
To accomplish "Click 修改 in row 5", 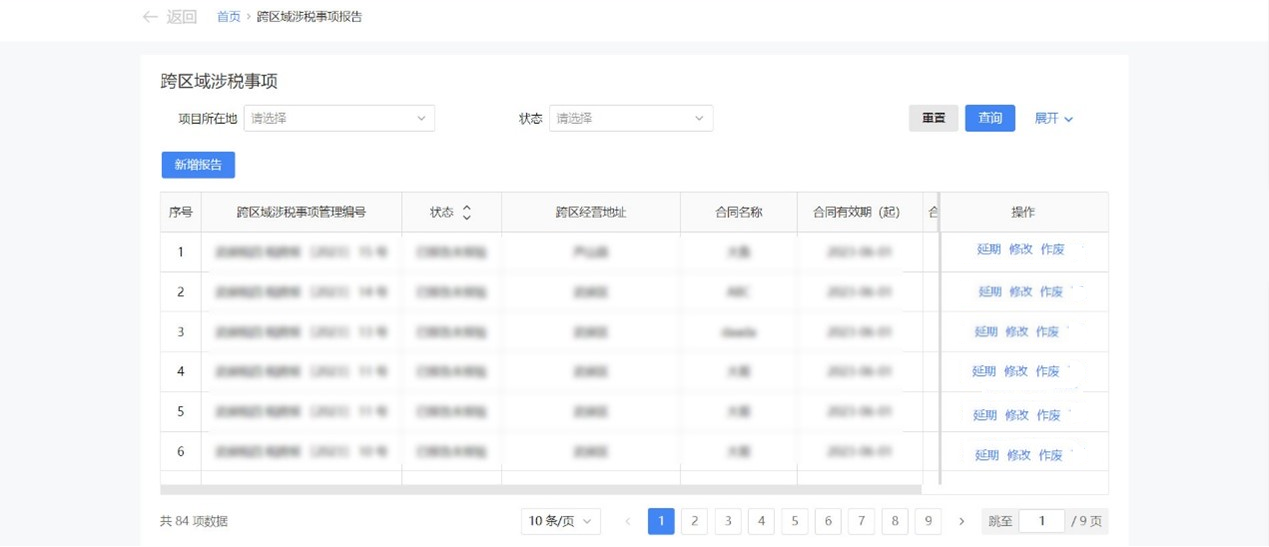I will (1016, 415).
